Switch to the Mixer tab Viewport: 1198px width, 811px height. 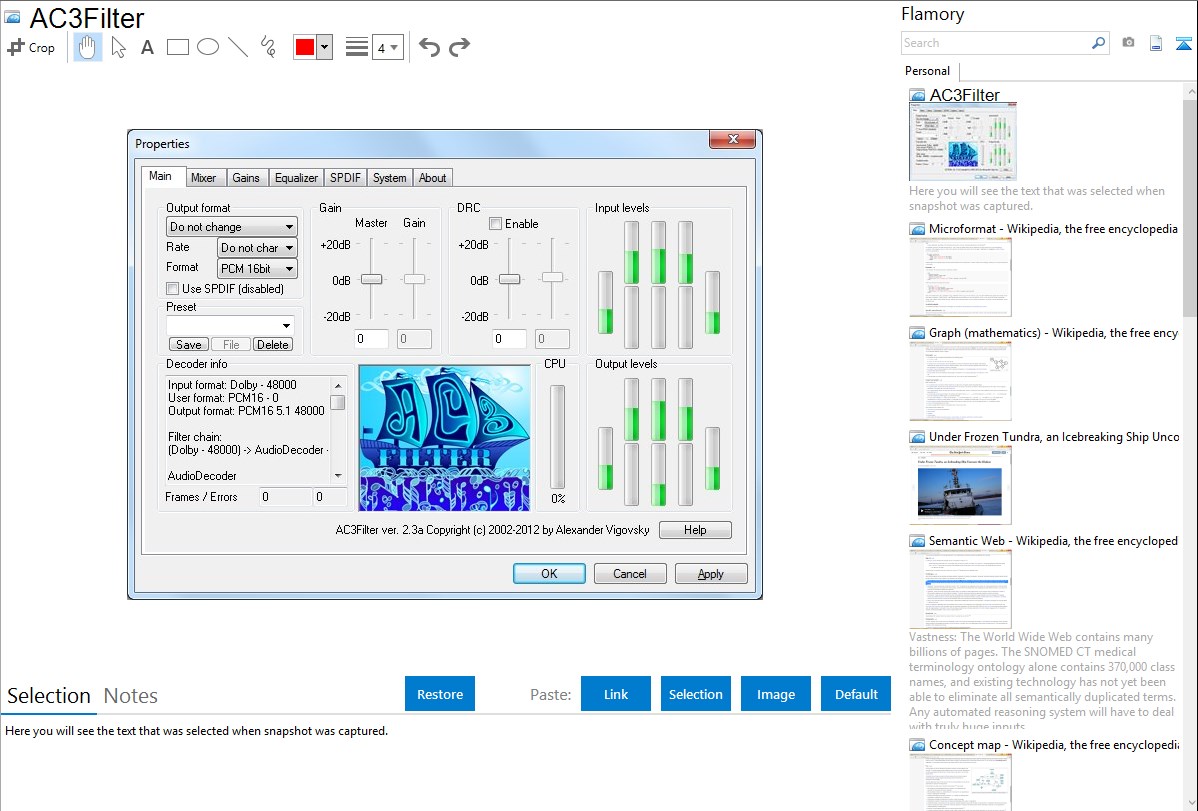click(203, 177)
